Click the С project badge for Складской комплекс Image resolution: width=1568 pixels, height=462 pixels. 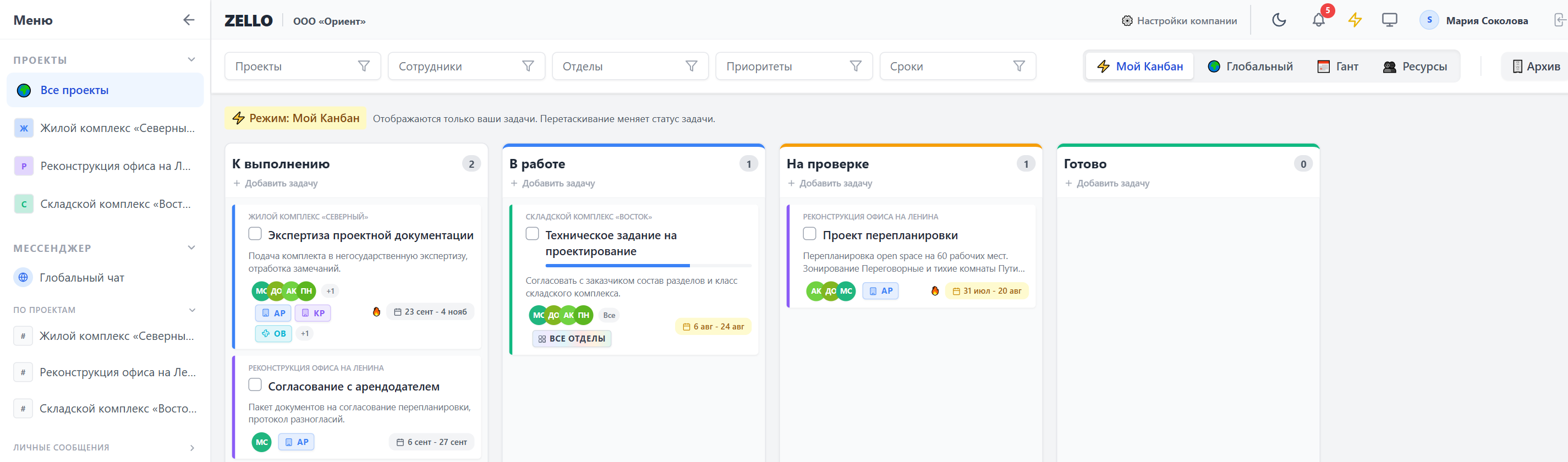(24, 204)
